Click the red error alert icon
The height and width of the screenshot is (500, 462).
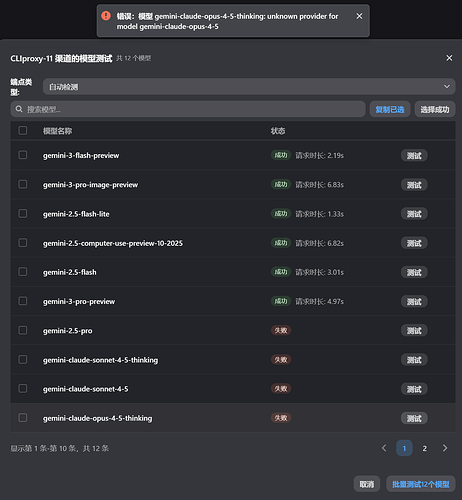[106, 15]
